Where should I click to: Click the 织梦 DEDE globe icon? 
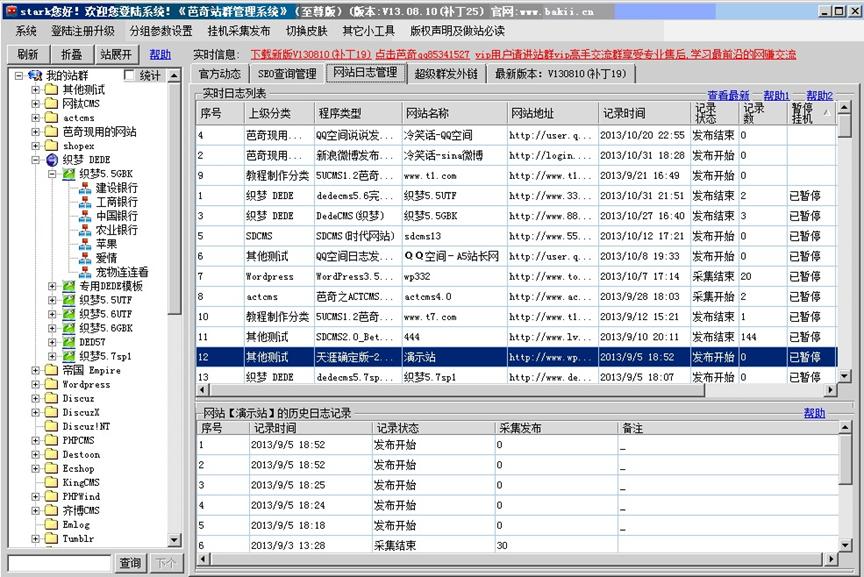[x=51, y=160]
